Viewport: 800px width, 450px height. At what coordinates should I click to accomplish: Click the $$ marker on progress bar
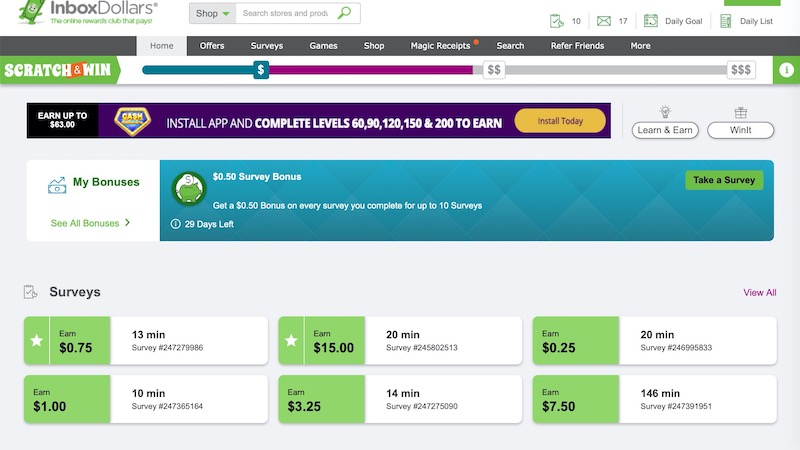pyautogui.click(x=494, y=70)
